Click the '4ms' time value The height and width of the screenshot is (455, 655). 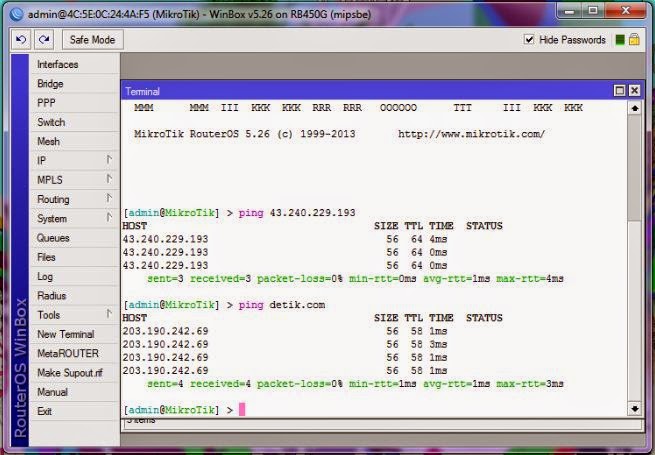click(438, 239)
